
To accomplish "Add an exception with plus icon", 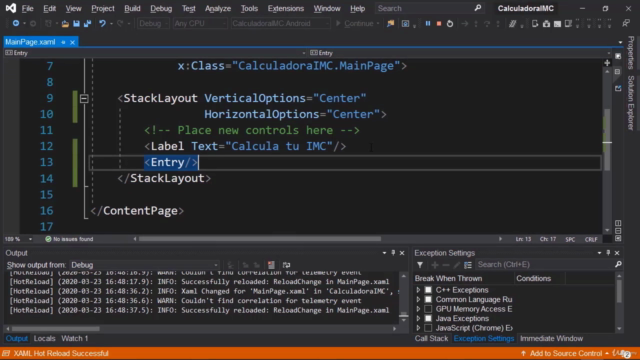I will pyautogui.click(x=435, y=265).
